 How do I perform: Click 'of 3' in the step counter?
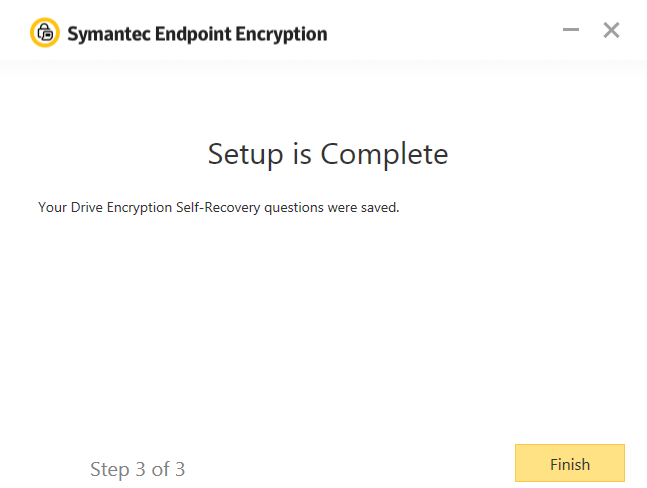(x=168, y=469)
